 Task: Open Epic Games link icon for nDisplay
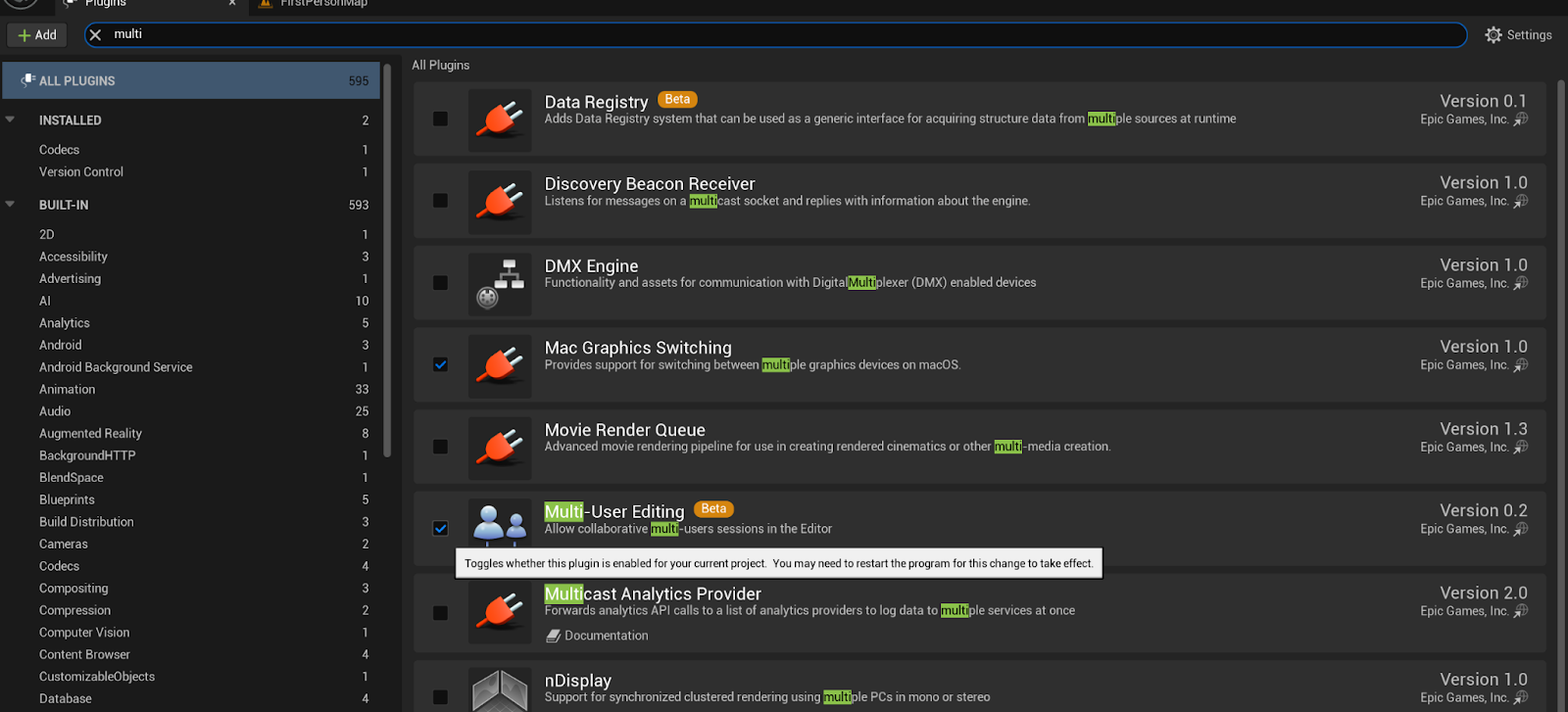point(1521,697)
